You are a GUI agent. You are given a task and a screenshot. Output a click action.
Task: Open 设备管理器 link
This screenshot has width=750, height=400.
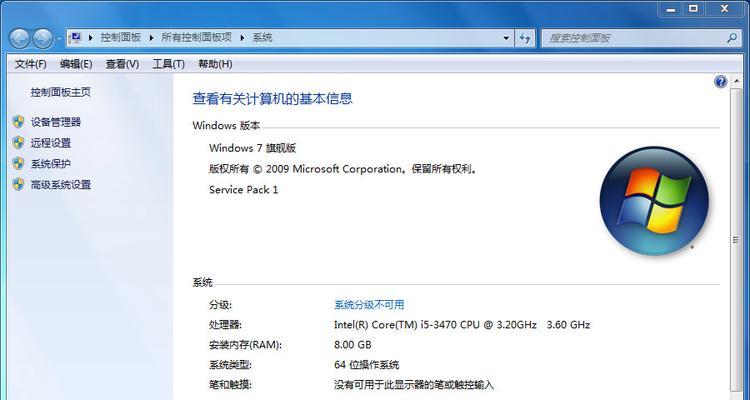[56, 122]
